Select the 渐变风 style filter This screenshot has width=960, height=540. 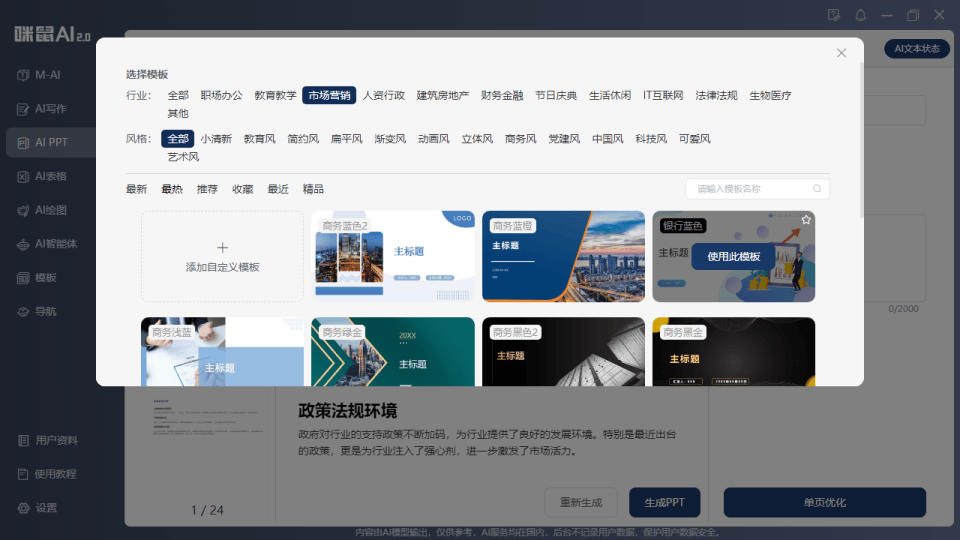[x=390, y=139]
